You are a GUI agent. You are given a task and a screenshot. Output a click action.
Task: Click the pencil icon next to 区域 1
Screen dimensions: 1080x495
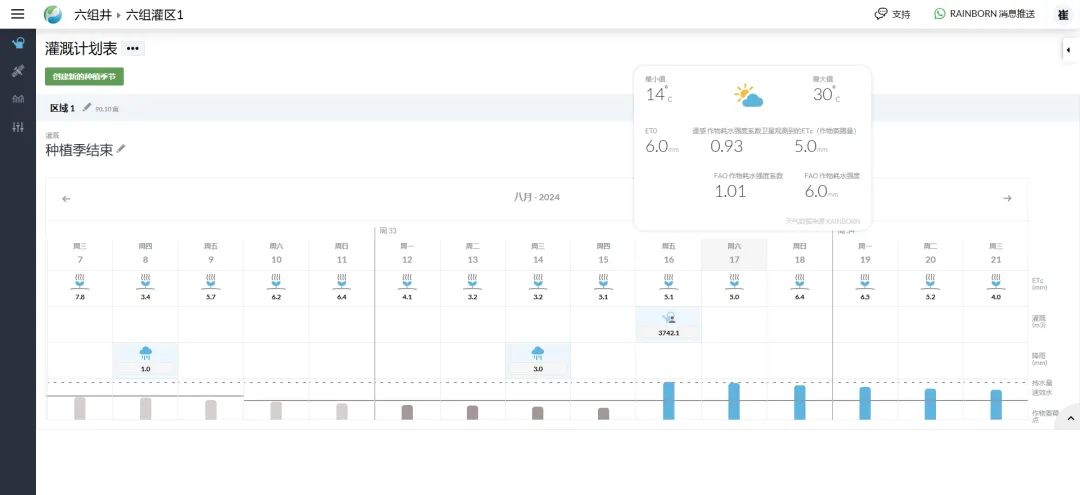tap(87, 107)
